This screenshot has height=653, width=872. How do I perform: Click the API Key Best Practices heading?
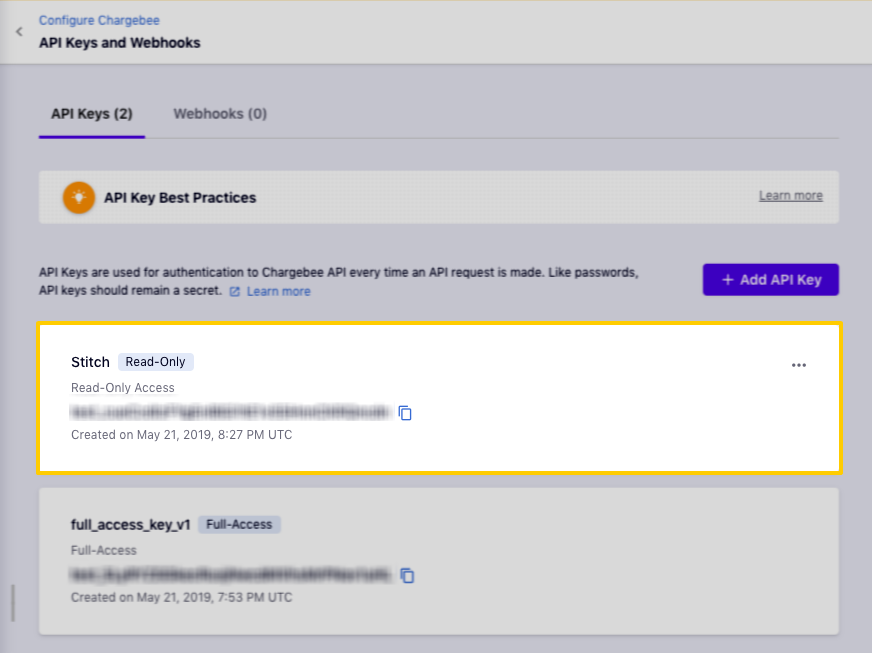180,198
